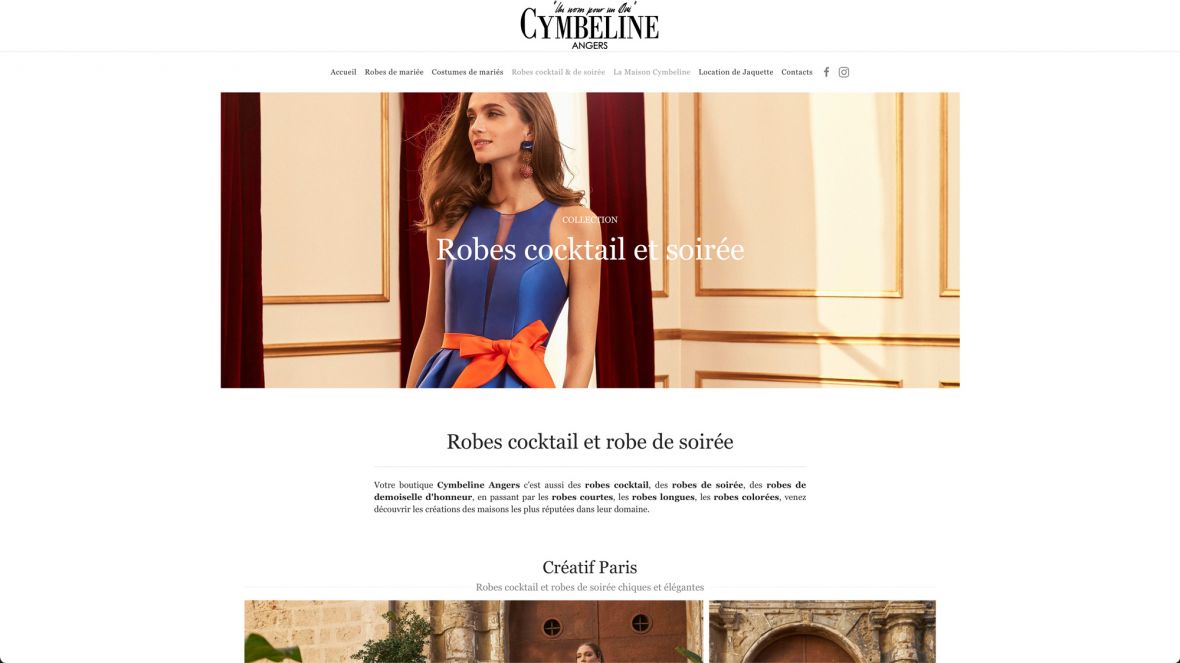Click the "Robes cocktail et soirée" banner title
This screenshot has height=663, width=1180.
[x=590, y=250]
